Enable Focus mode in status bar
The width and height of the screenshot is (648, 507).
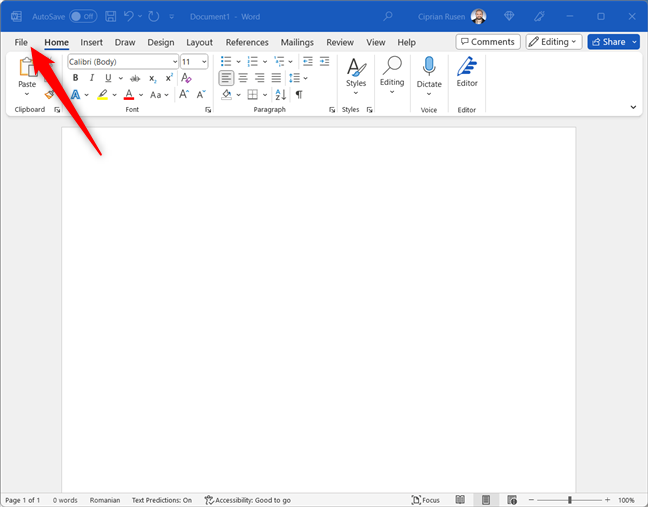point(426,500)
